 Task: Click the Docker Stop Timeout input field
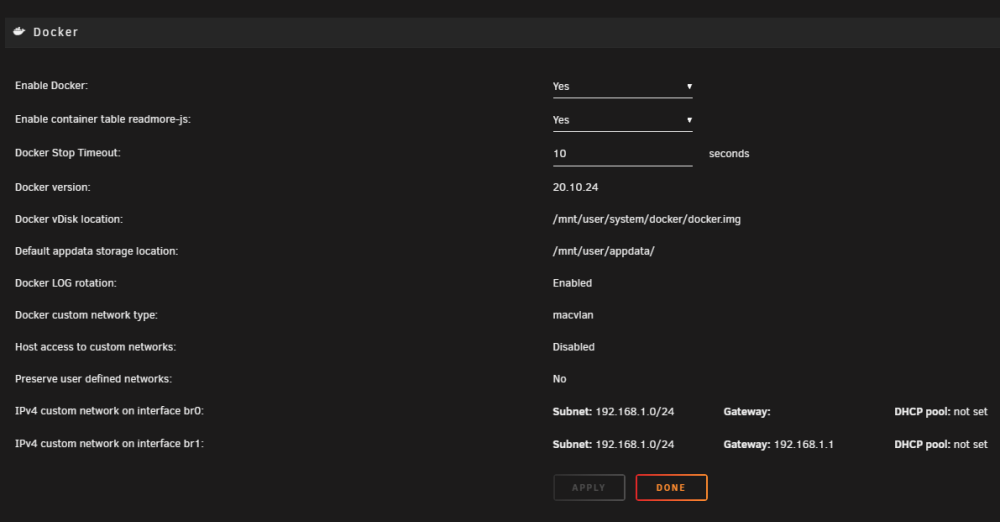coord(622,154)
